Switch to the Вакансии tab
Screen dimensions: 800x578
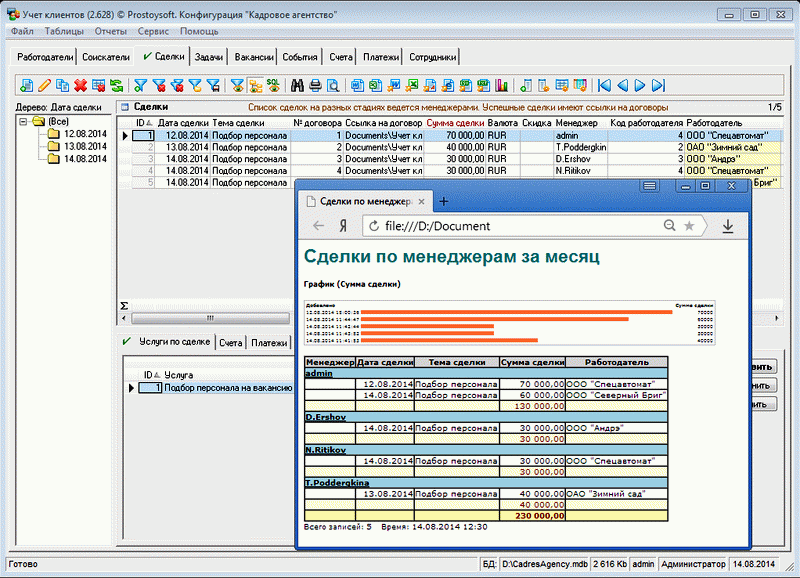pyautogui.click(x=252, y=57)
